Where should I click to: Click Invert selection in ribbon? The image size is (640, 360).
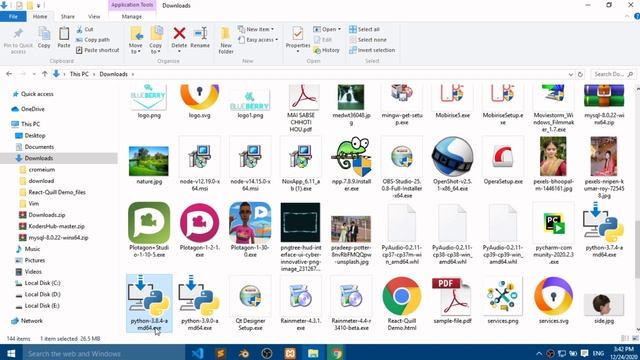(x=372, y=50)
